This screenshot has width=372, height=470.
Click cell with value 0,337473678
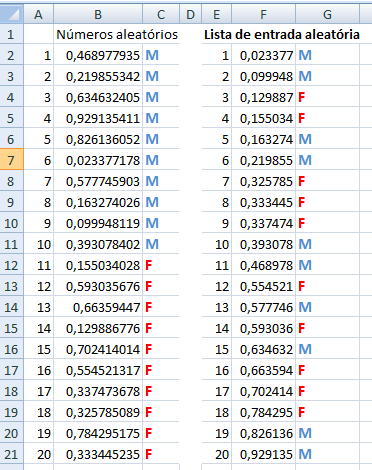(x=98, y=391)
